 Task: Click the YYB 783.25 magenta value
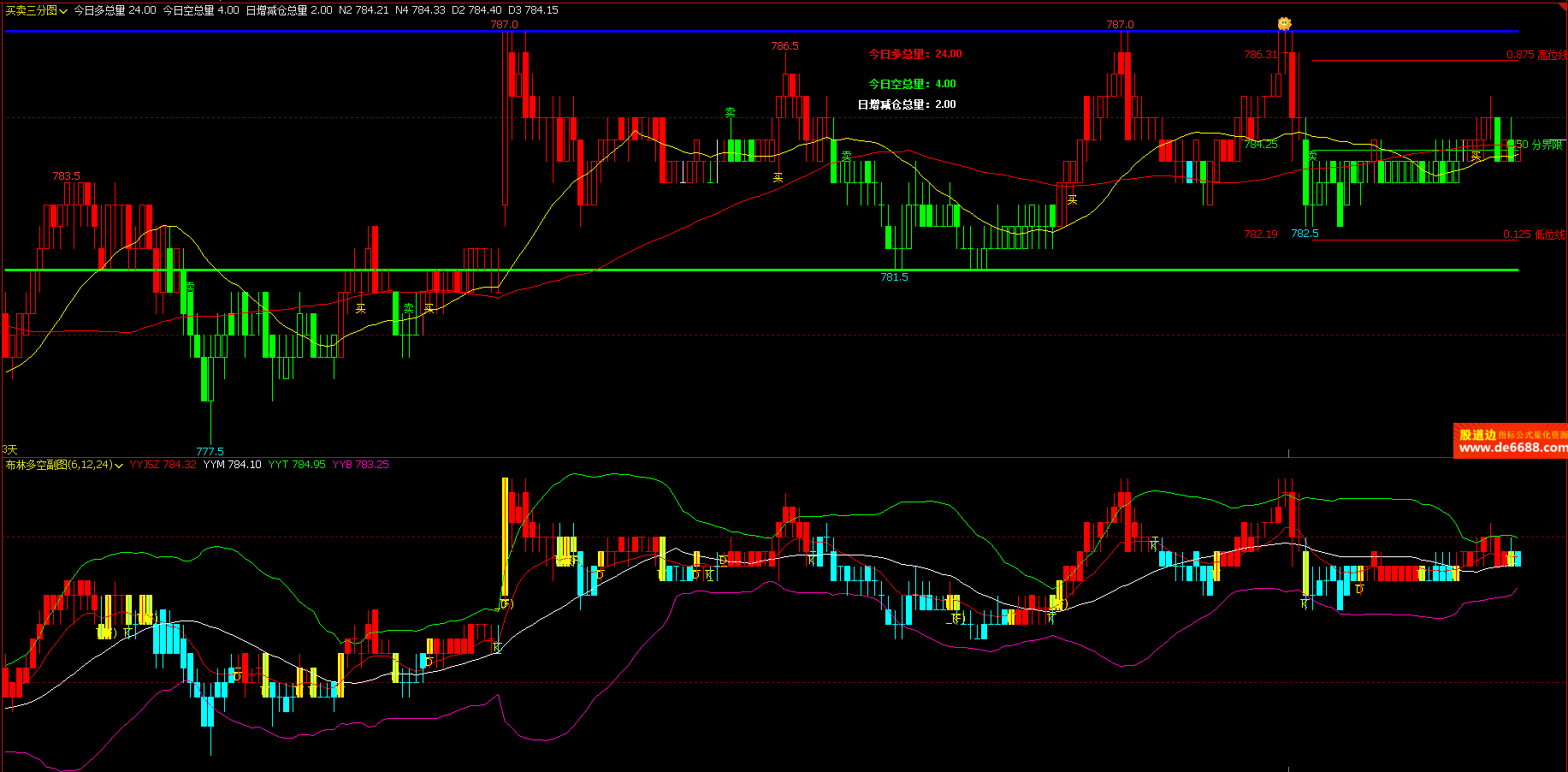click(360, 465)
